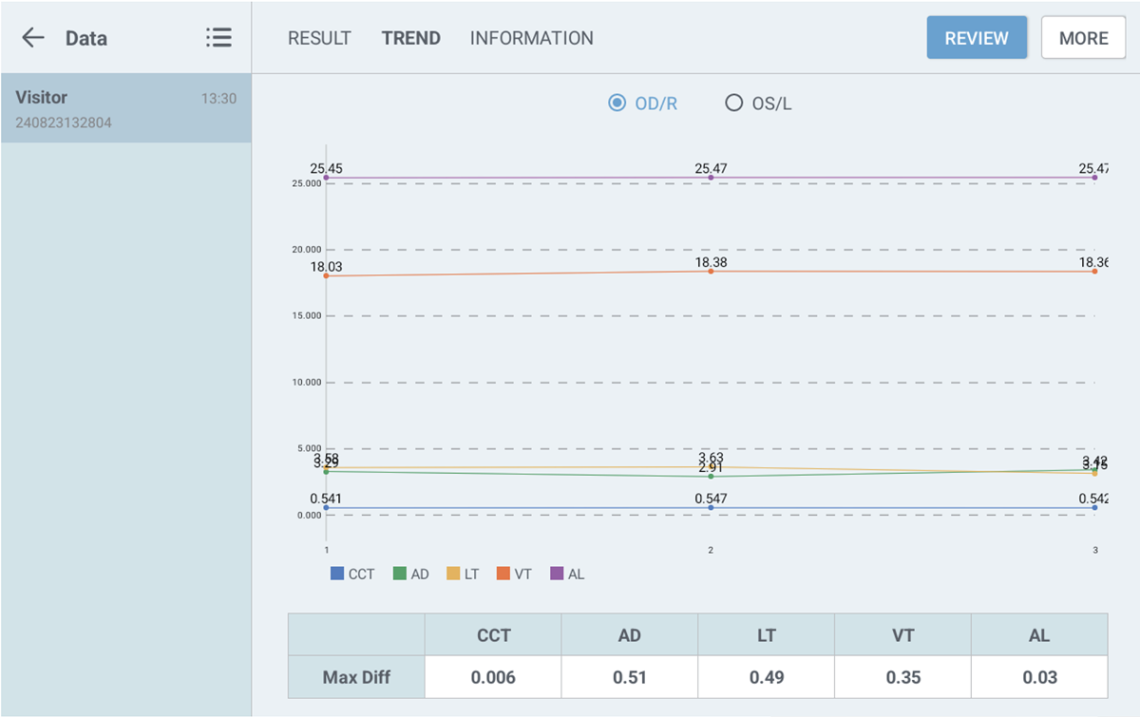Toggle the CCT blue legend swatch
This screenshot has width=1140, height=717.
pos(337,574)
